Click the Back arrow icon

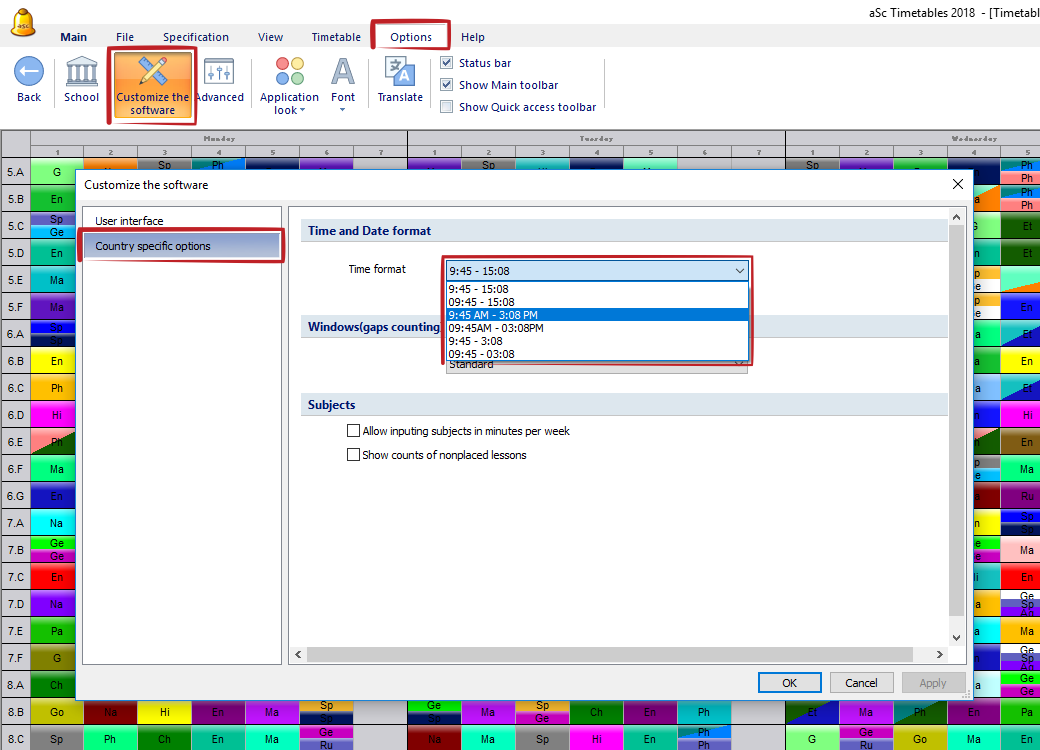click(29, 72)
